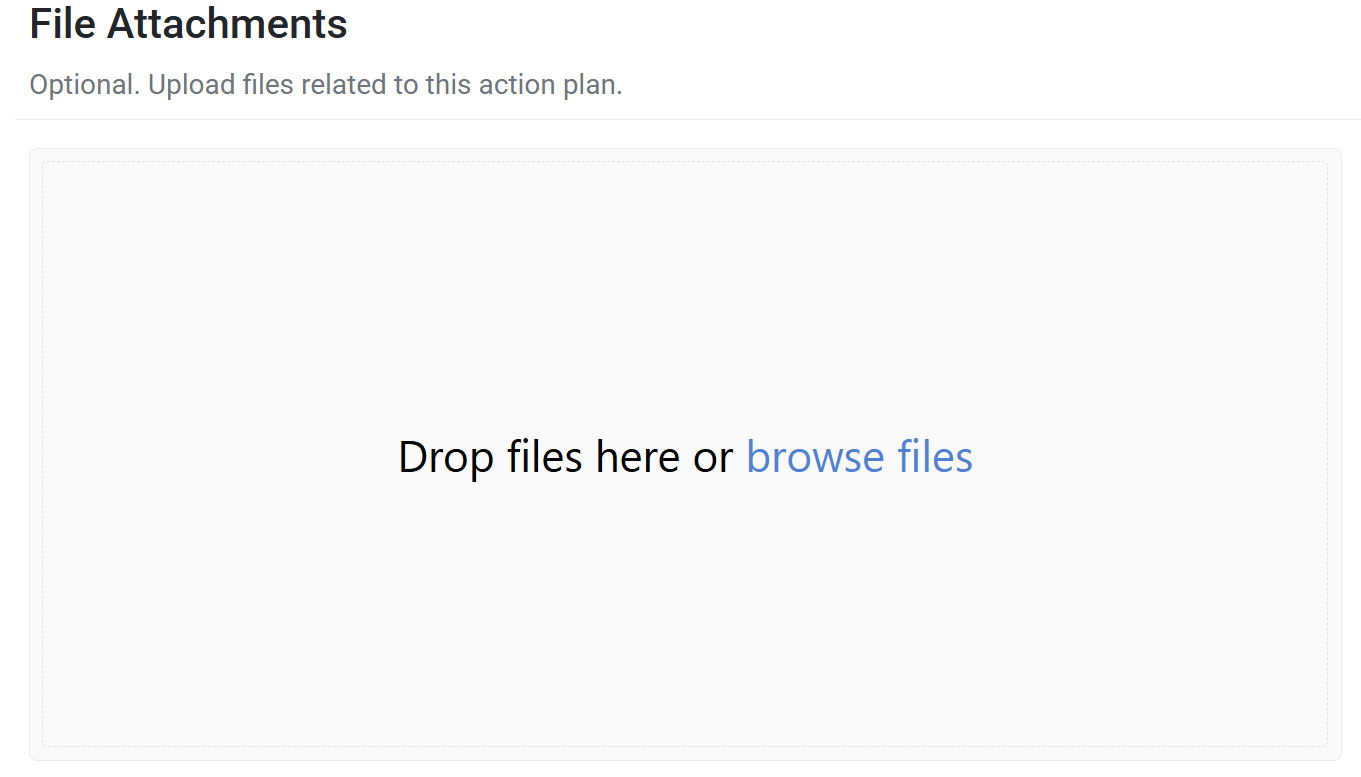
Task: Choose browse files to add an attachment
Action: coord(858,457)
